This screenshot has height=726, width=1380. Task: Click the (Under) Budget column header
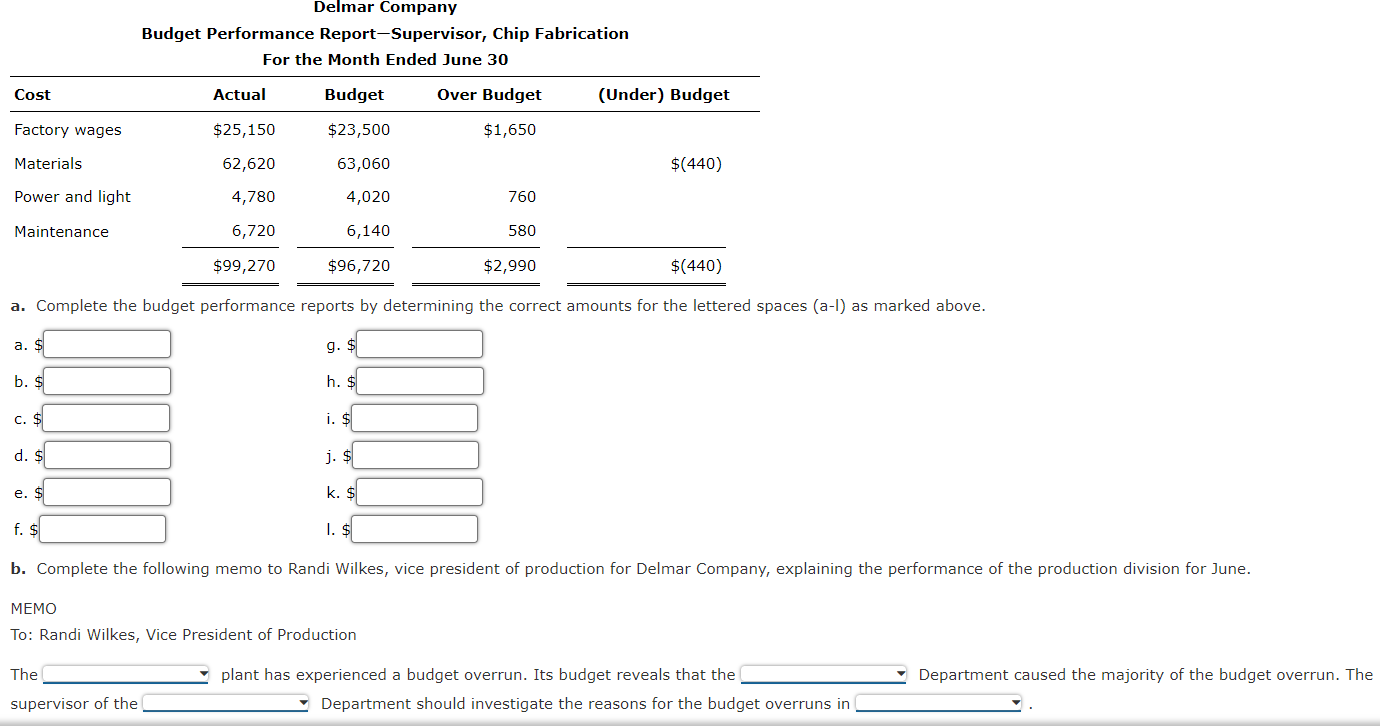click(x=664, y=95)
